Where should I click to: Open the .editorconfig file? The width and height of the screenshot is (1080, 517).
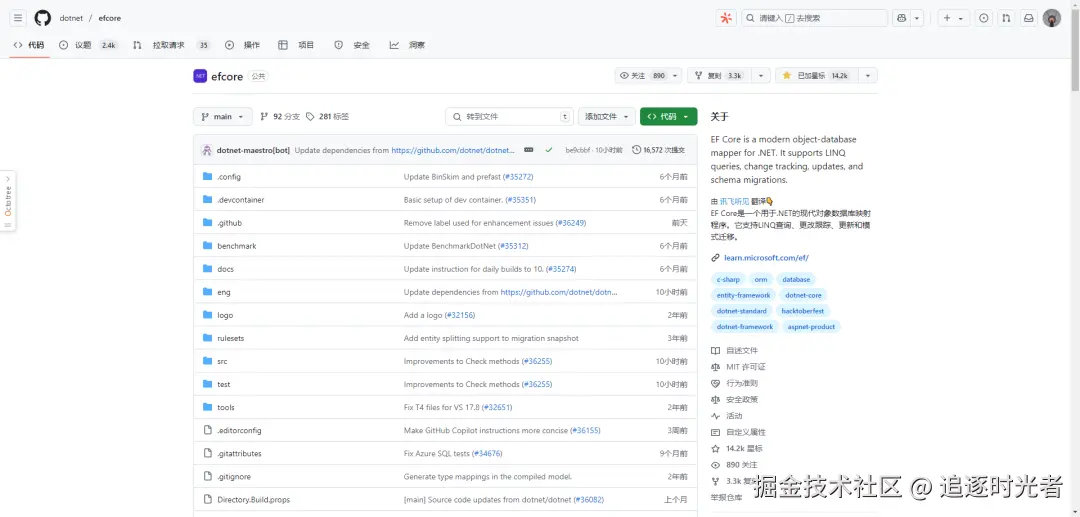coord(239,430)
